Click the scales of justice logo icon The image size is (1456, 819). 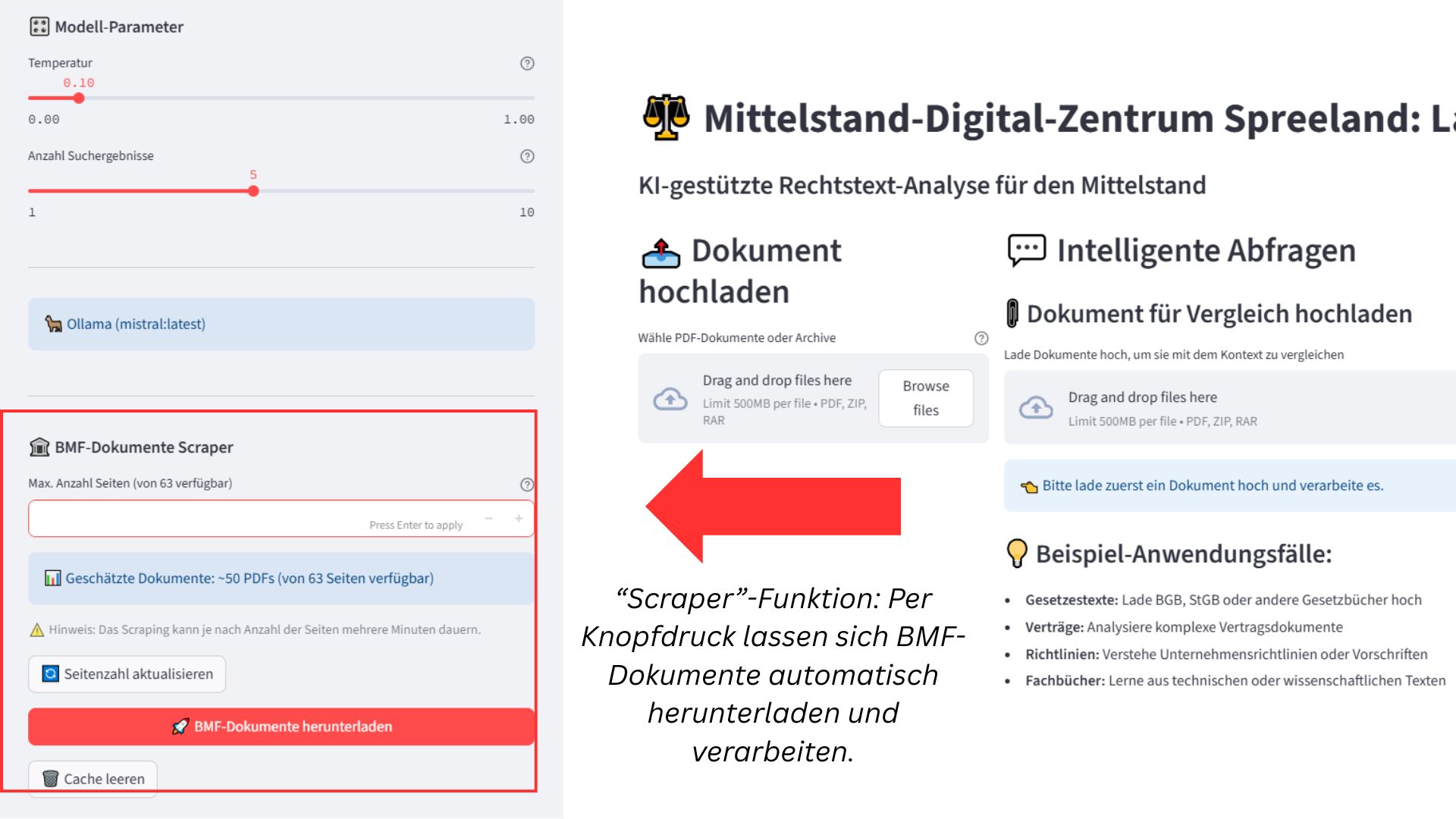[x=666, y=118]
